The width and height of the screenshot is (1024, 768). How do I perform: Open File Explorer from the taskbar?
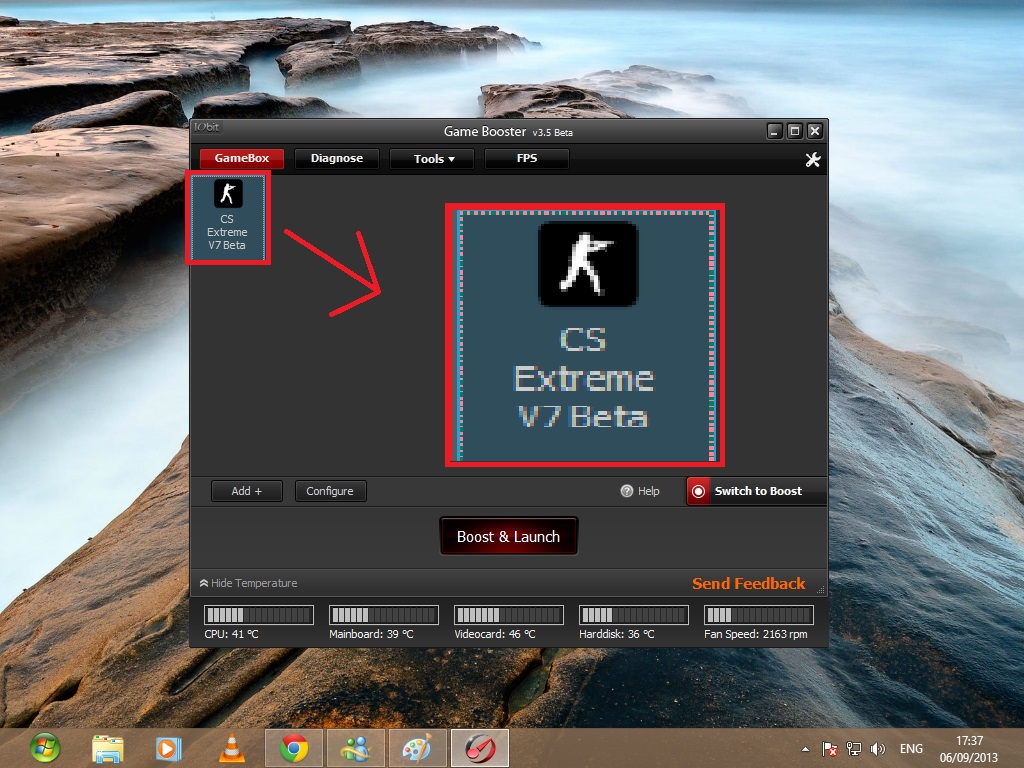coord(108,748)
